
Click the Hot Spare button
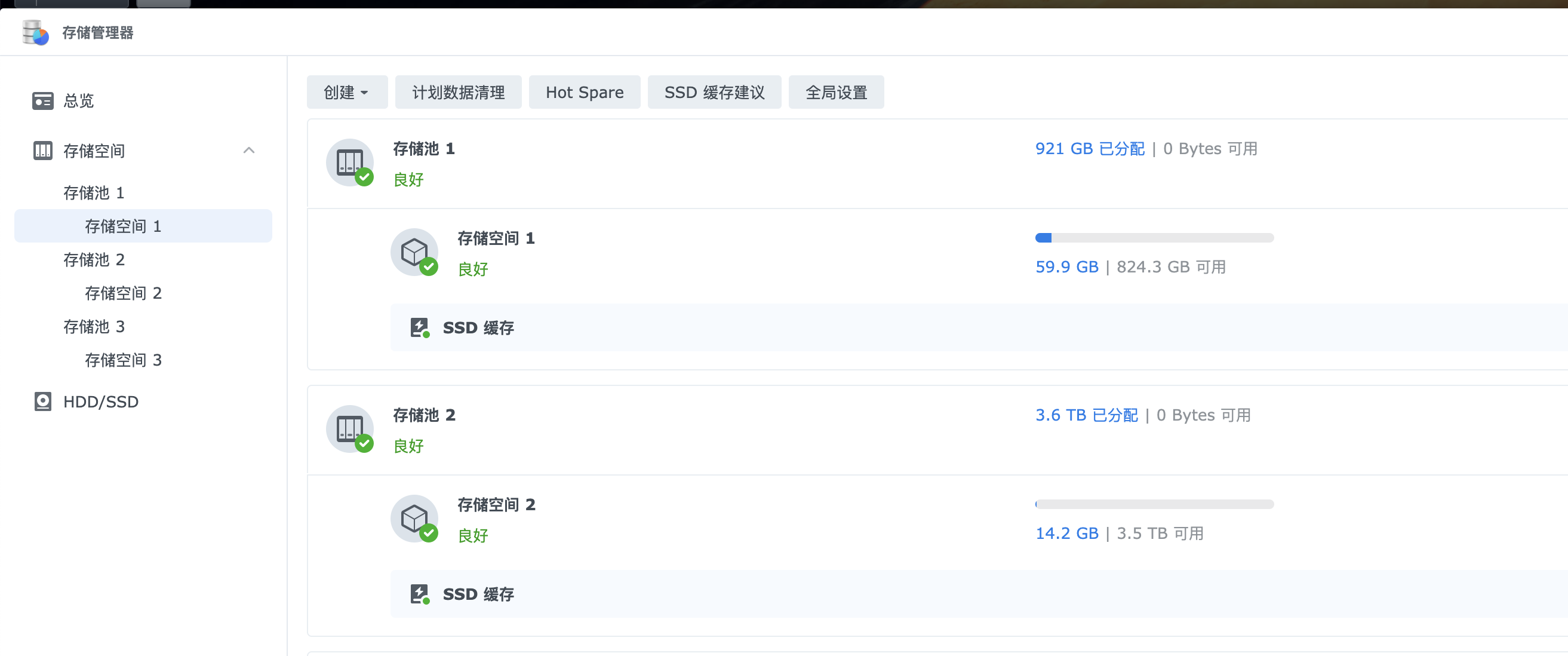584,93
